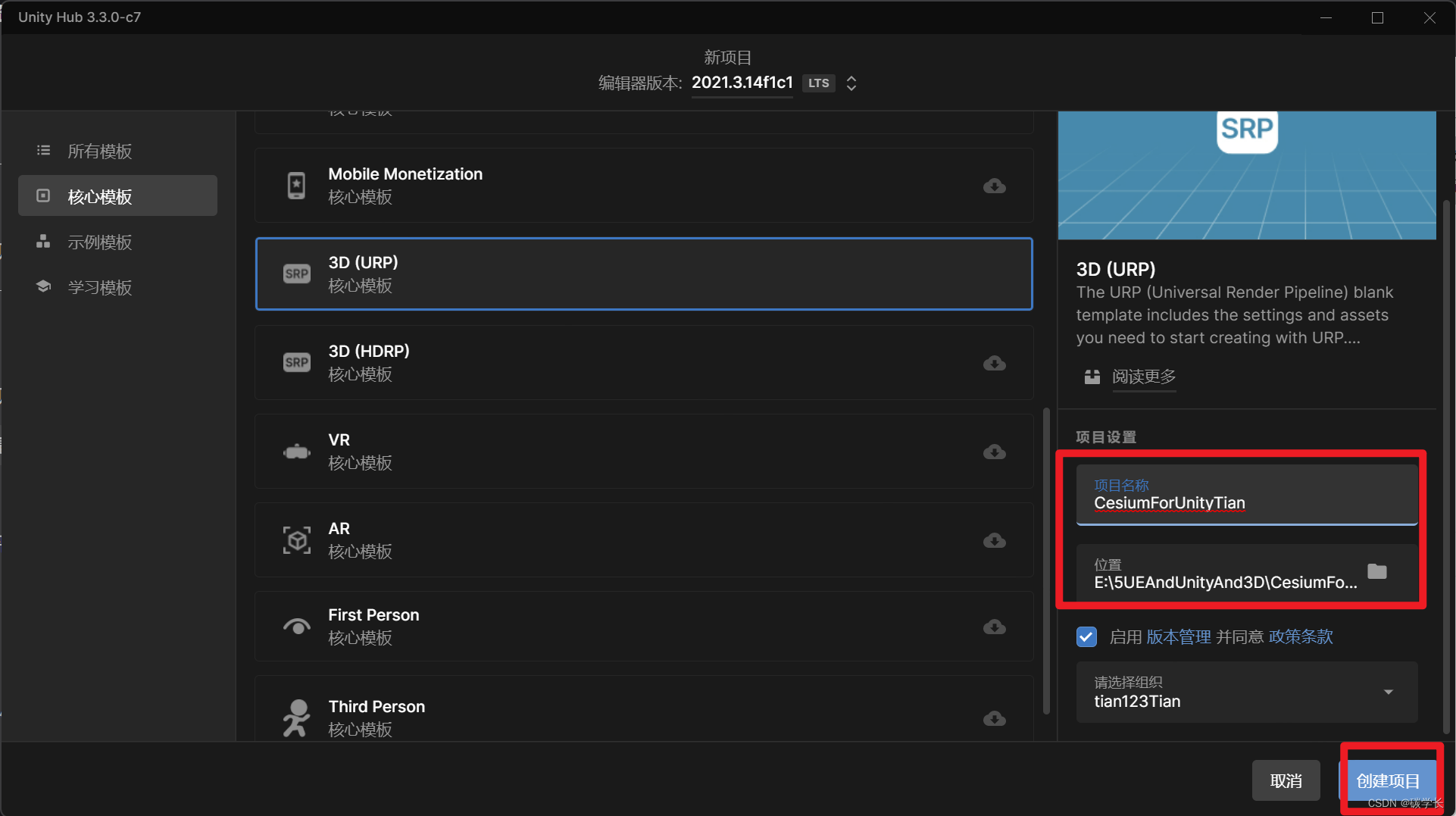Click the SRP template preview thumbnail
This screenshot has width=1456, height=816.
1246,175
